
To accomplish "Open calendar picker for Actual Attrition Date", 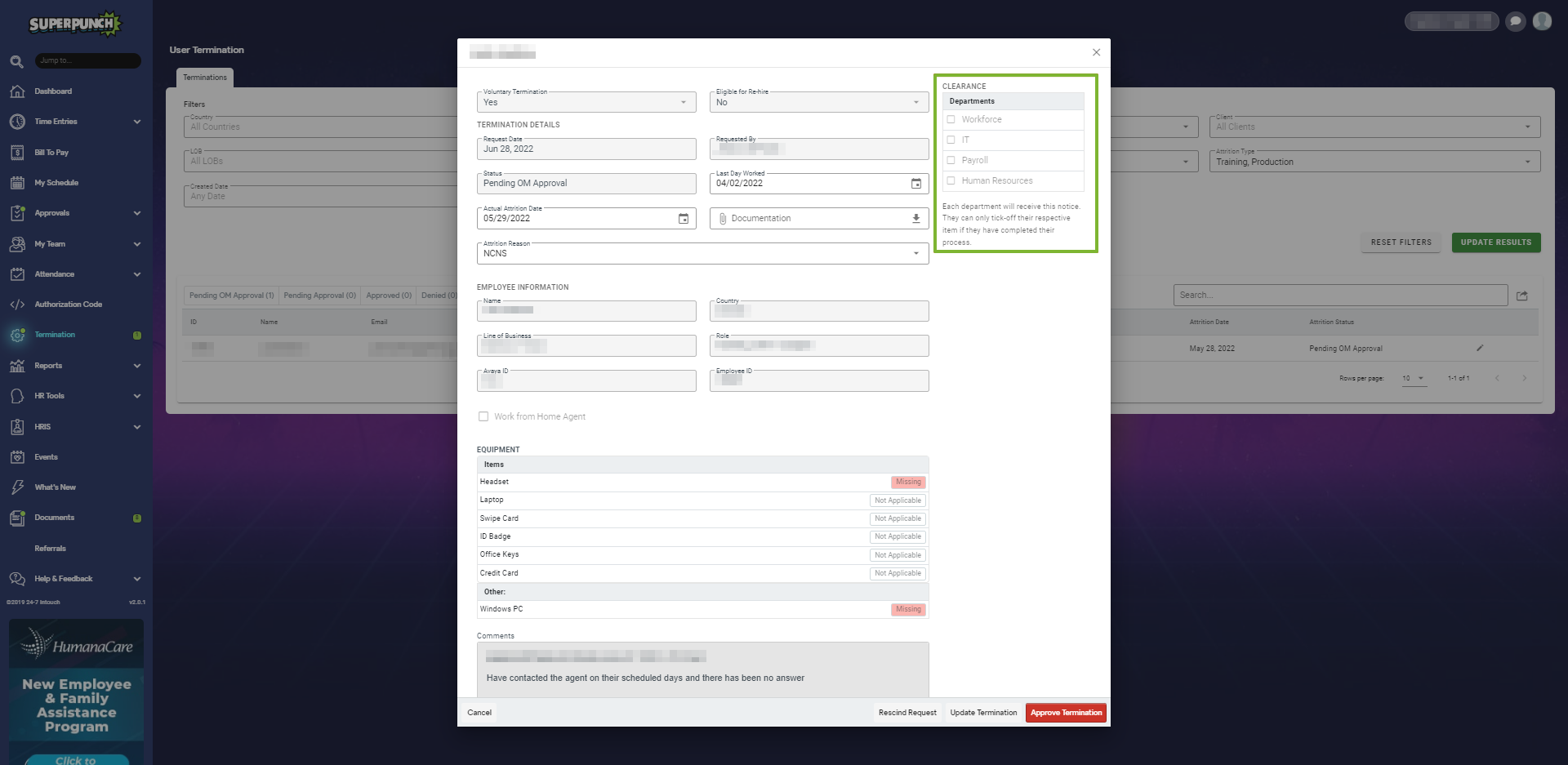I will click(x=684, y=219).
